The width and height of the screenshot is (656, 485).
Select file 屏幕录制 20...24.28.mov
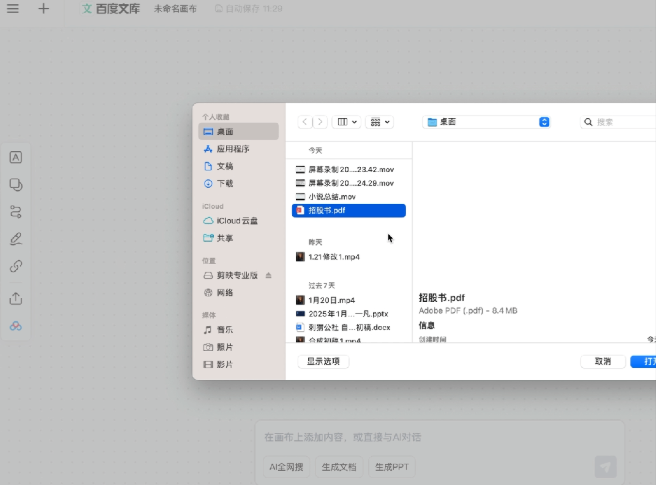coord(349,183)
